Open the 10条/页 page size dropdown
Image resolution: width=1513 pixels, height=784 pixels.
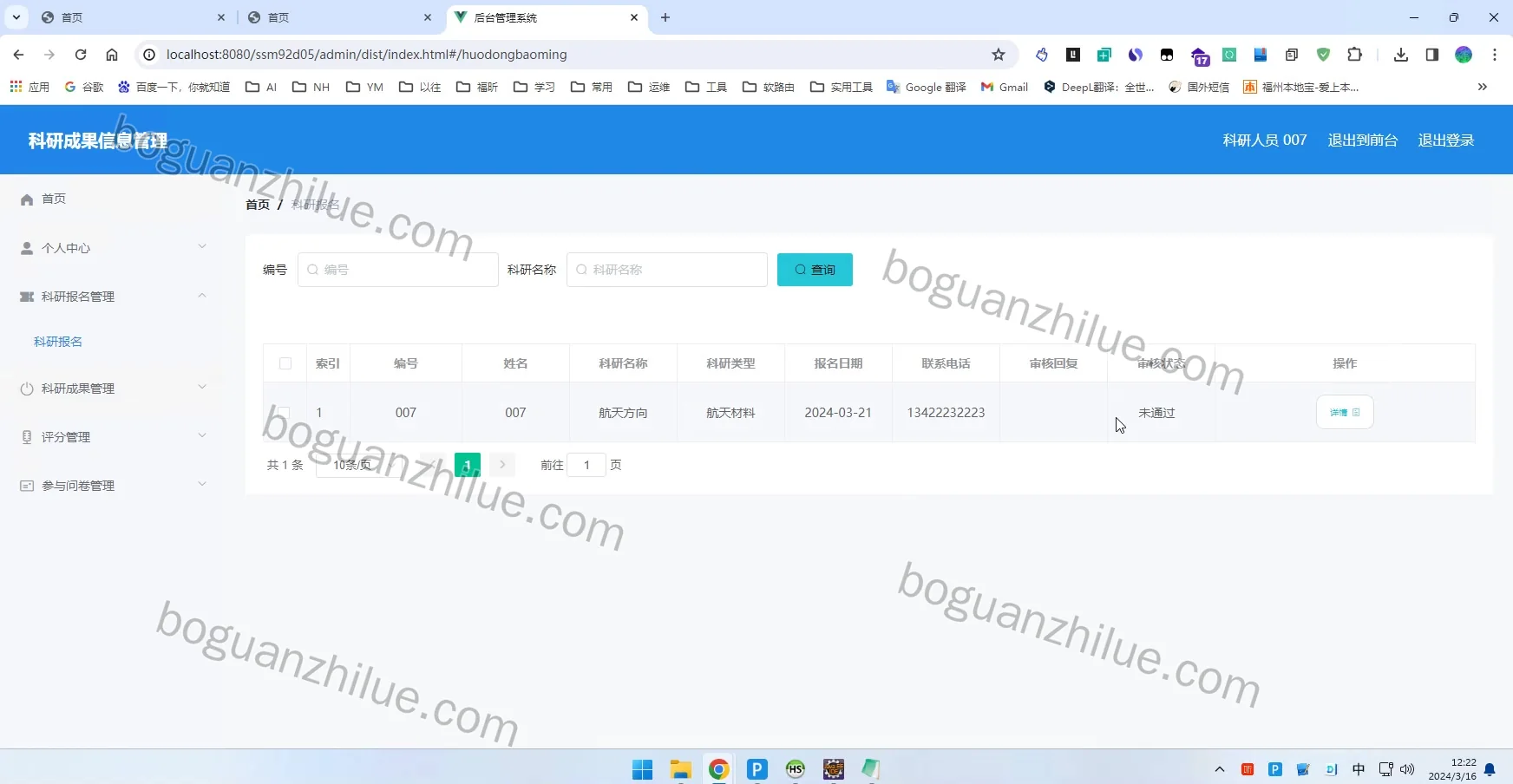(360, 465)
